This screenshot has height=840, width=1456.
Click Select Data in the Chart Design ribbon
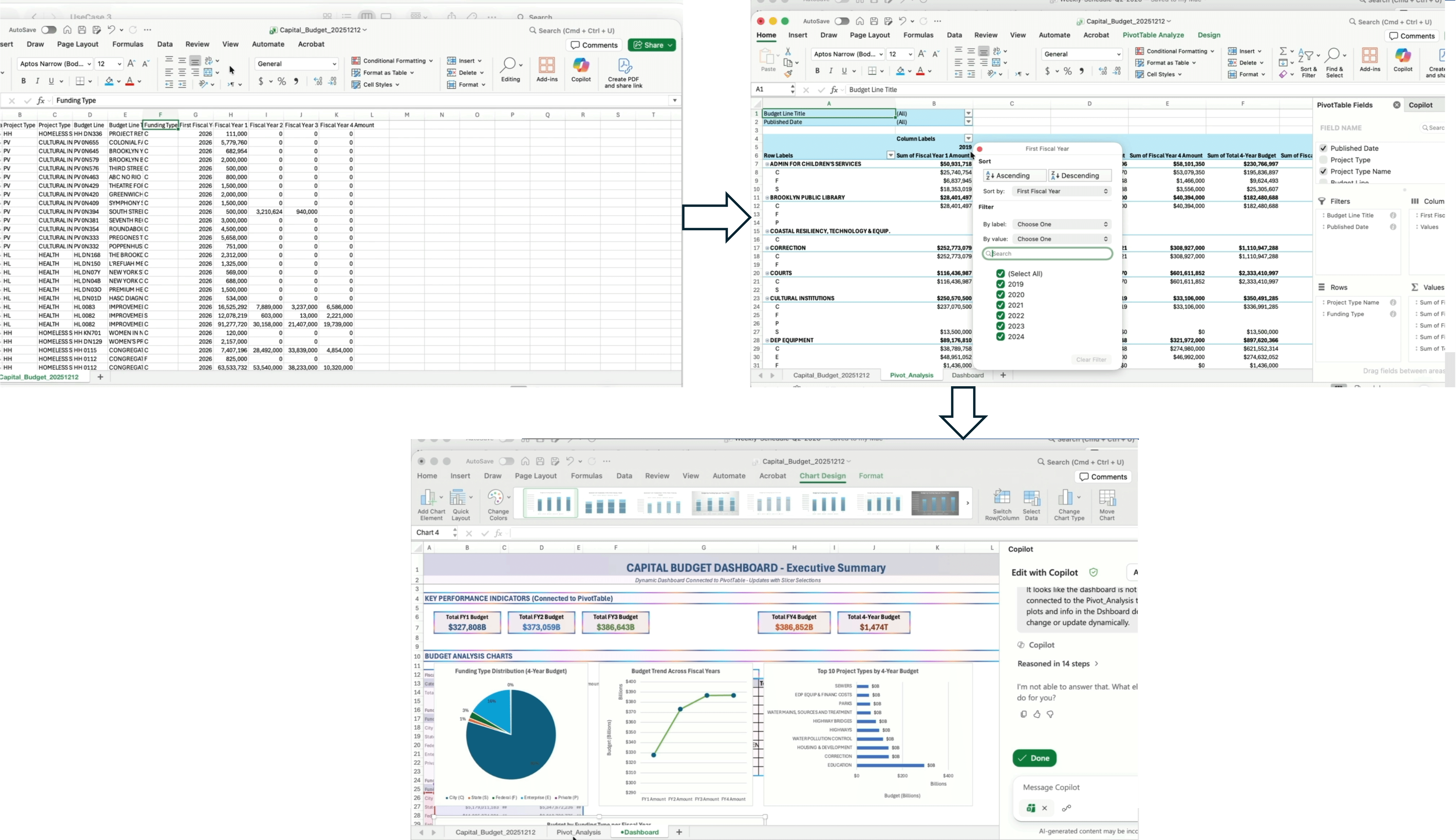pos(1031,505)
